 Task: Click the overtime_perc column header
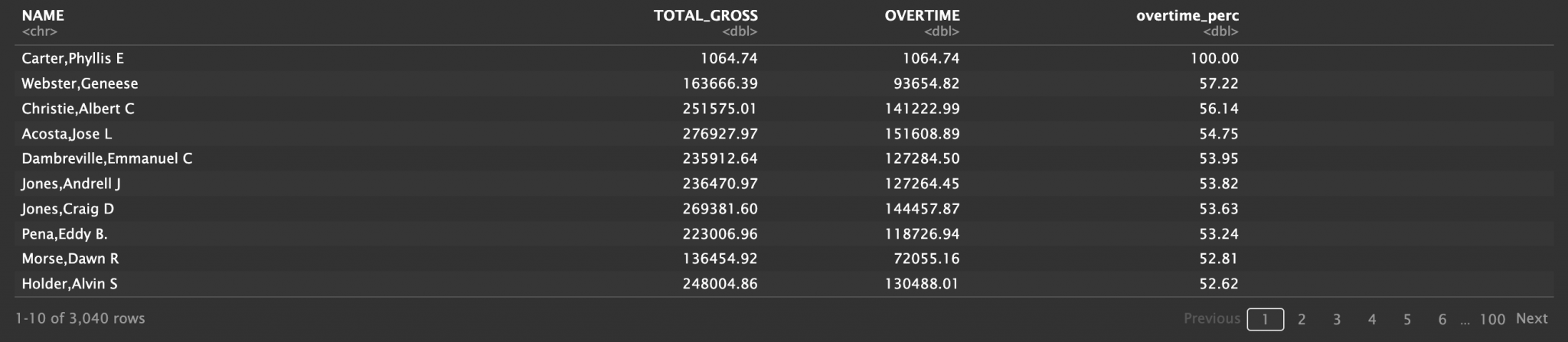(1187, 15)
